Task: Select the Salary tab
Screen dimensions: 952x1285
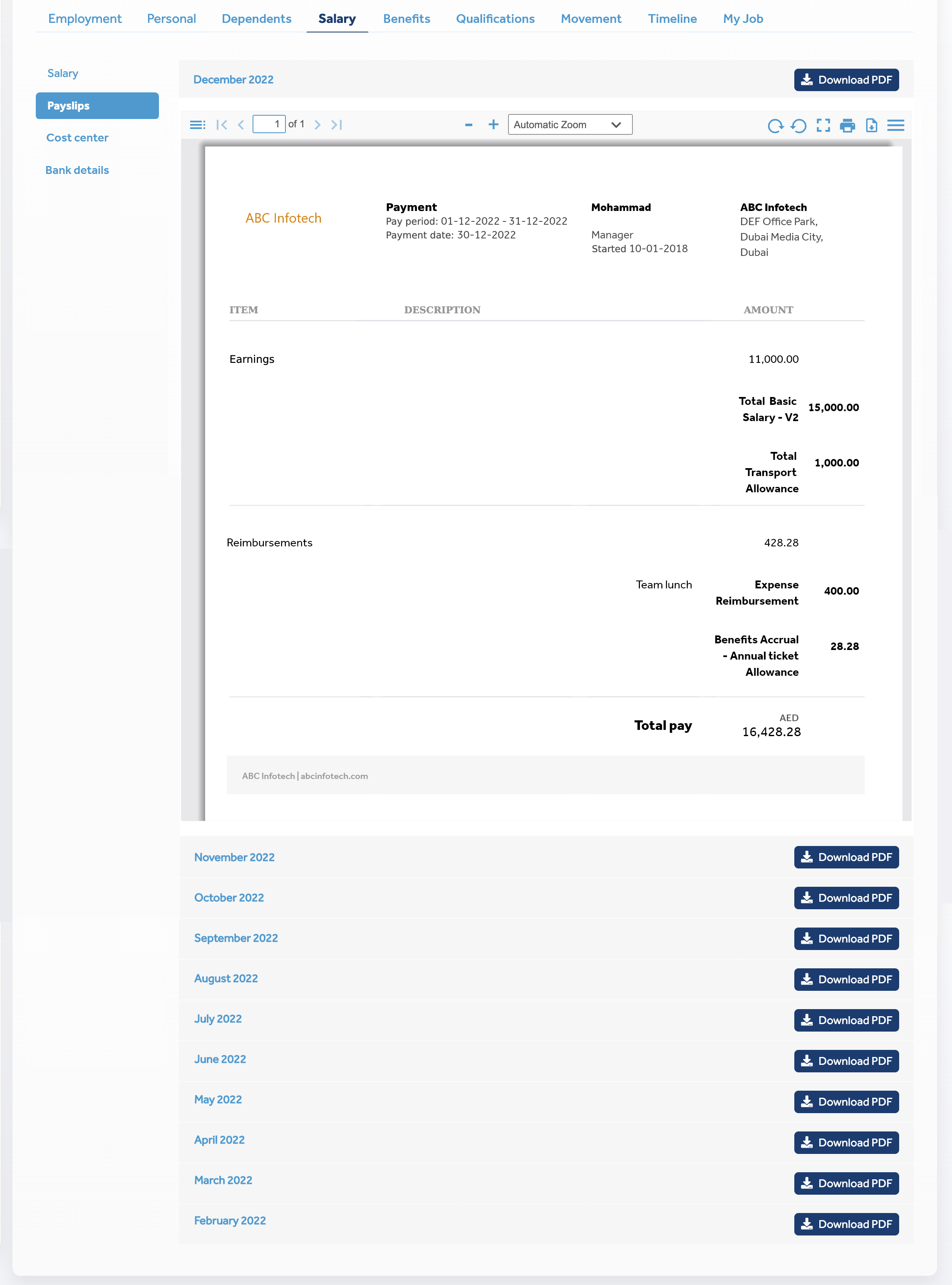Action: (337, 18)
